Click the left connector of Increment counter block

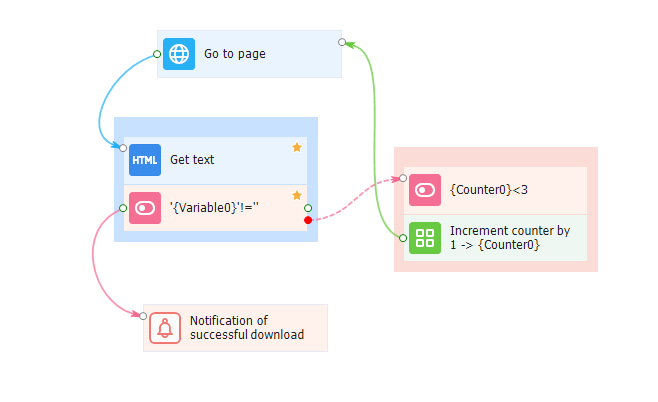click(x=403, y=238)
